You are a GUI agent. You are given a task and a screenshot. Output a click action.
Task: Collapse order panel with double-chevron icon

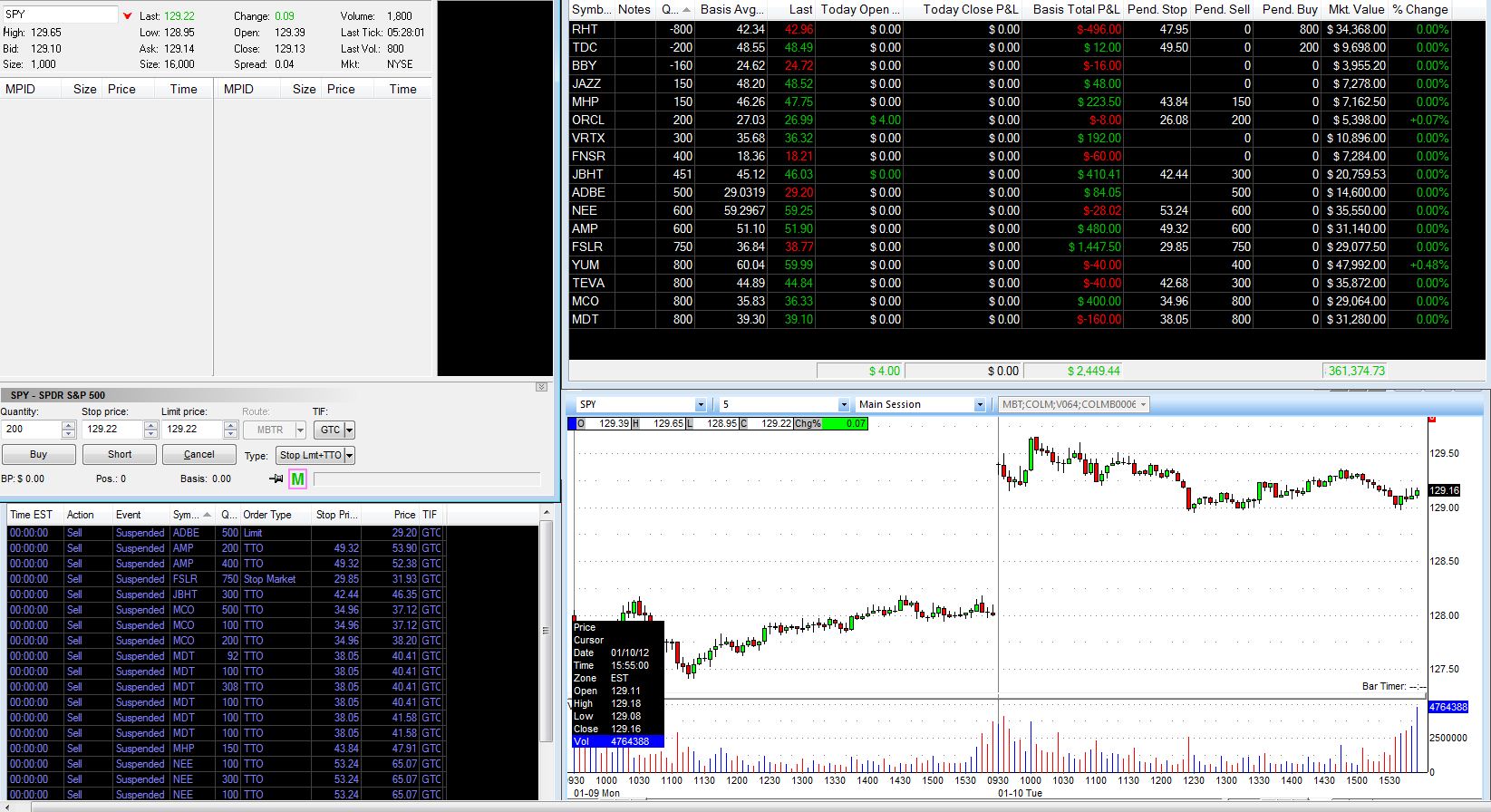click(x=541, y=387)
